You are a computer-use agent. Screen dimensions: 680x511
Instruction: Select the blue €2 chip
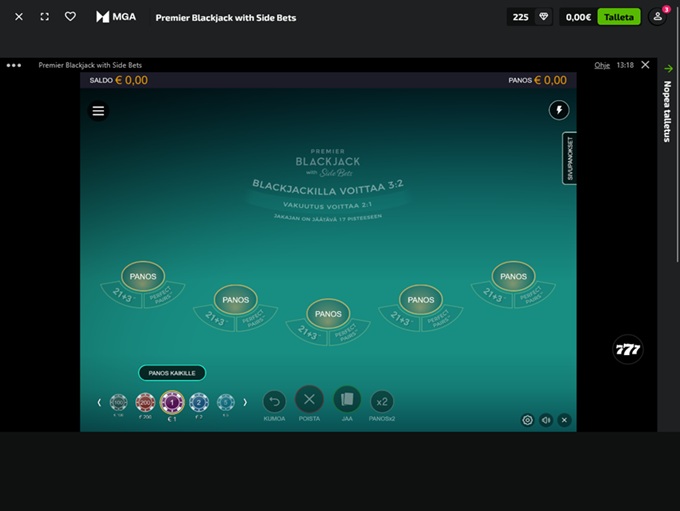tap(199, 402)
